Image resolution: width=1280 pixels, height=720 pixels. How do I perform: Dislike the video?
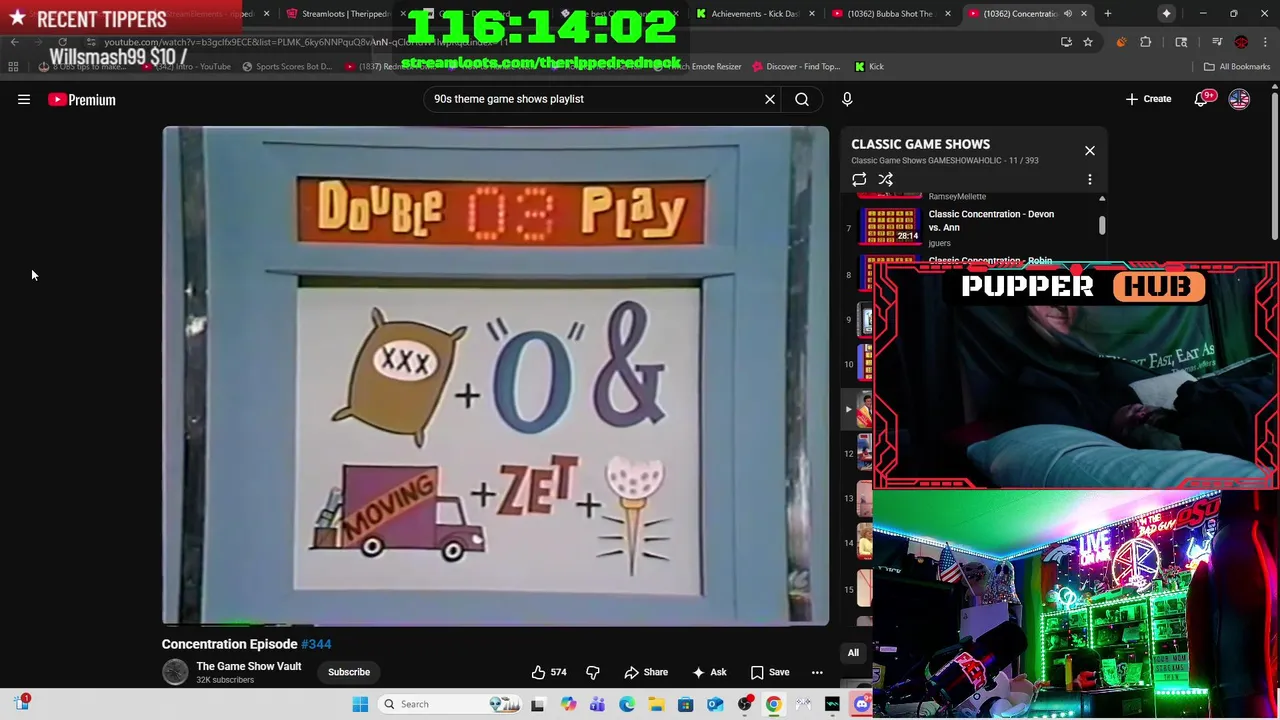(593, 672)
